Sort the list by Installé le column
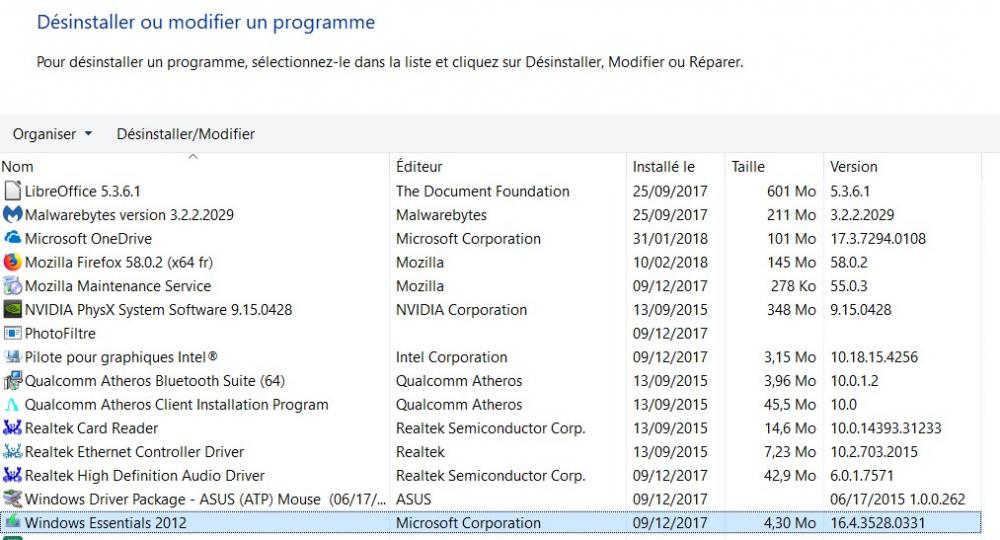Screen dimensions: 1000x540 663,167
